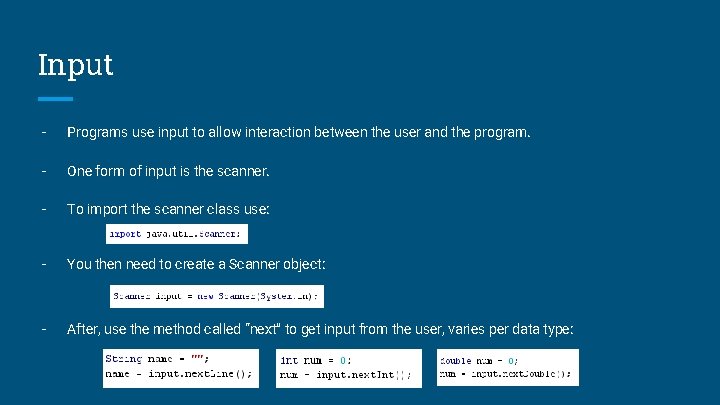Screen dimensions: 720x405
Task: Click the dash before 'One form of input'
Action: point(44,171)
